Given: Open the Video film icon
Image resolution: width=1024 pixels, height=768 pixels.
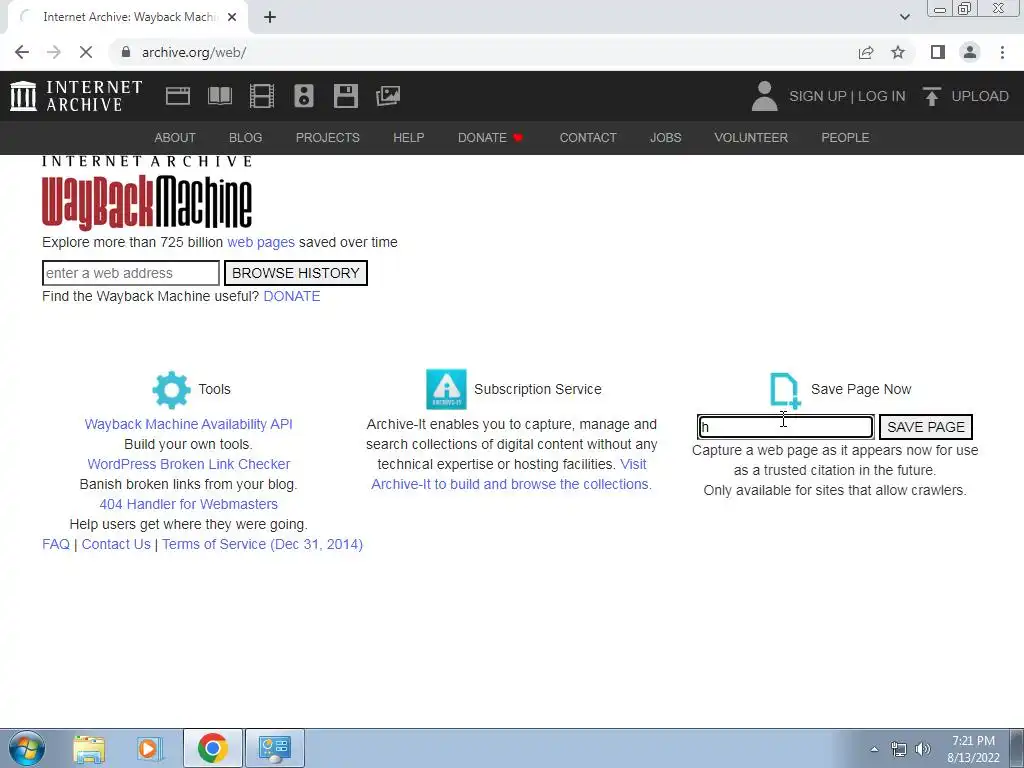Looking at the screenshot, I should (x=262, y=96).
